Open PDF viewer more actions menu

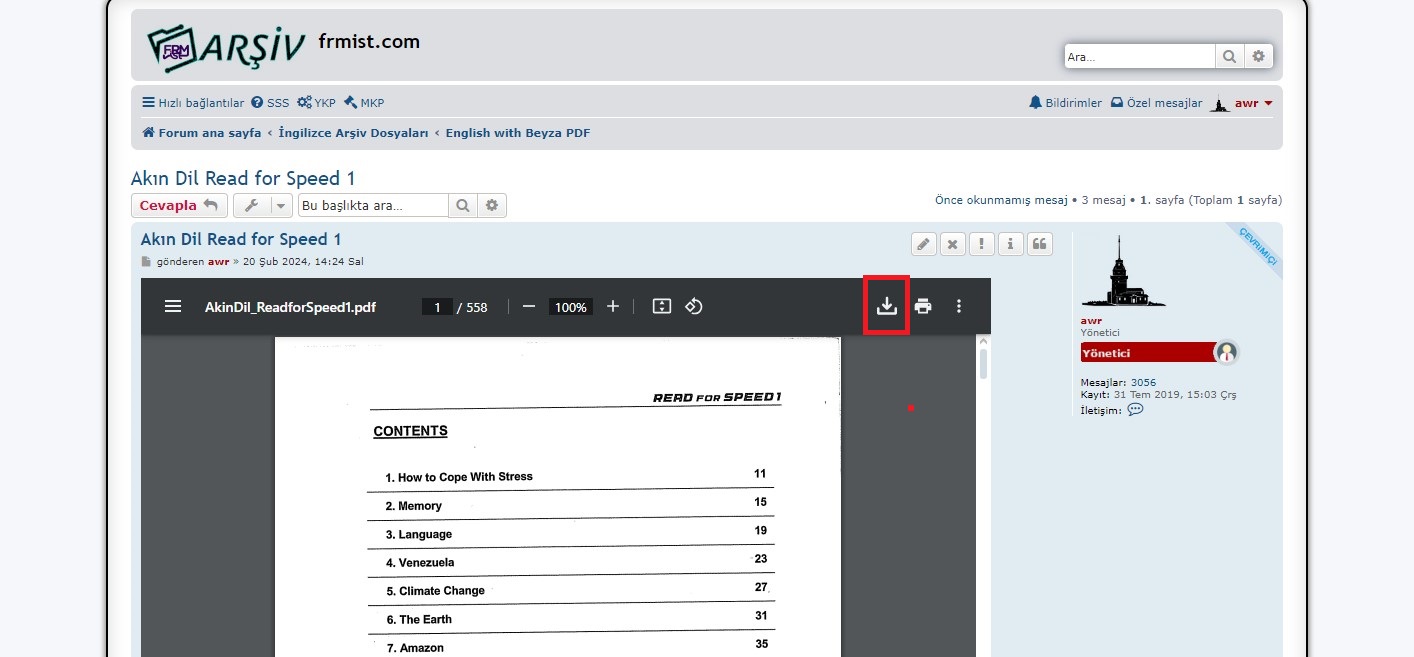[x=959, y=306]
